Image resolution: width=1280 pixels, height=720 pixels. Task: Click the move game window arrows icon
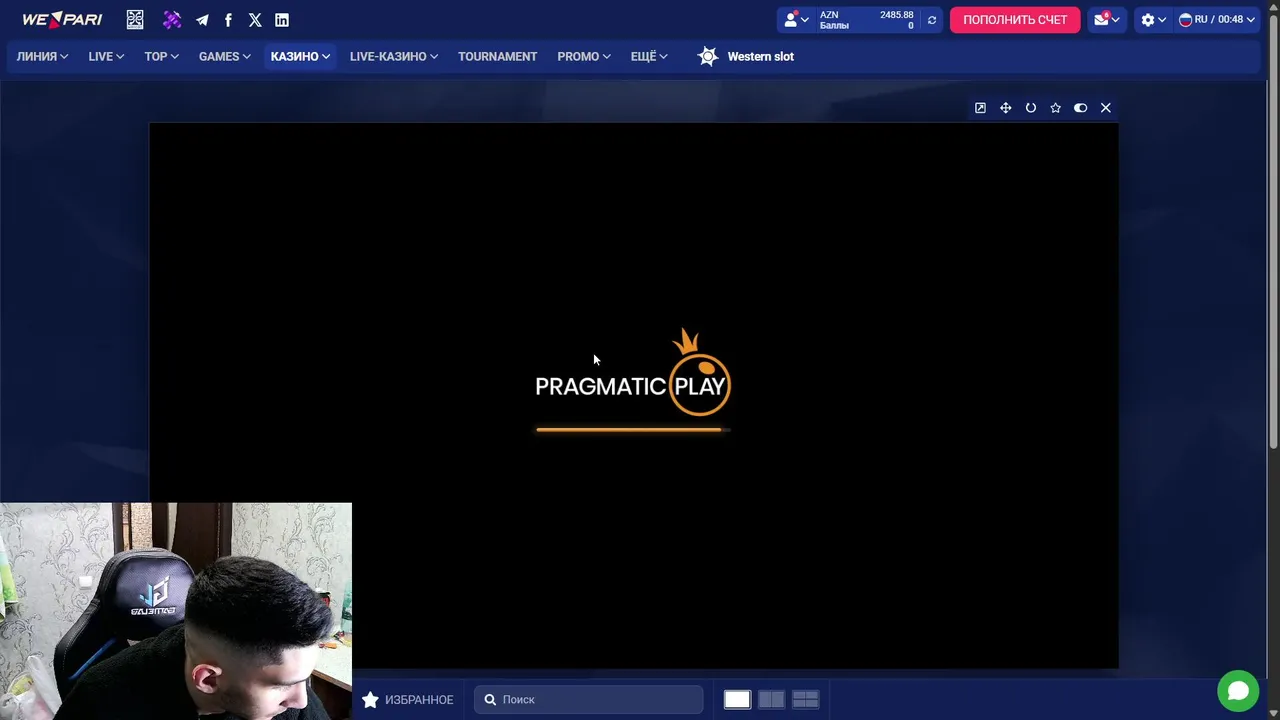(1005, 108)
